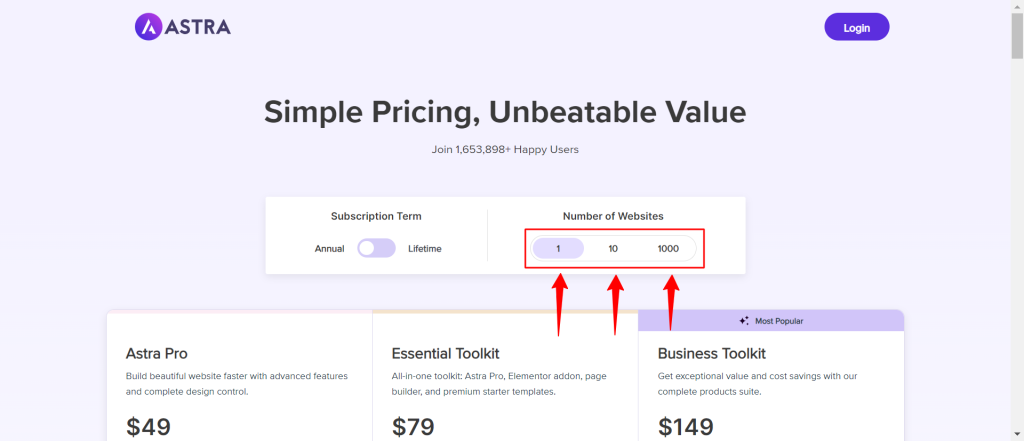Click the $149 Business Toolkit price

click(x=686, y=427)
